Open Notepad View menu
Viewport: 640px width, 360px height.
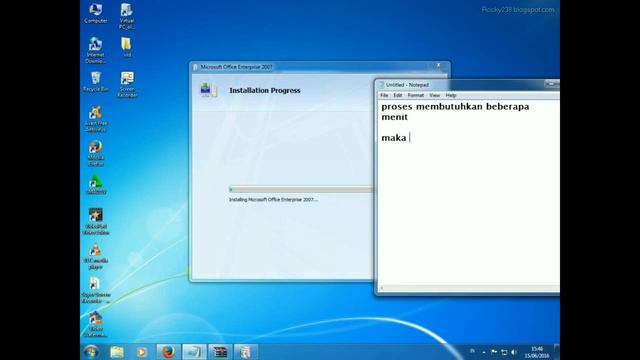pos(434,95)
